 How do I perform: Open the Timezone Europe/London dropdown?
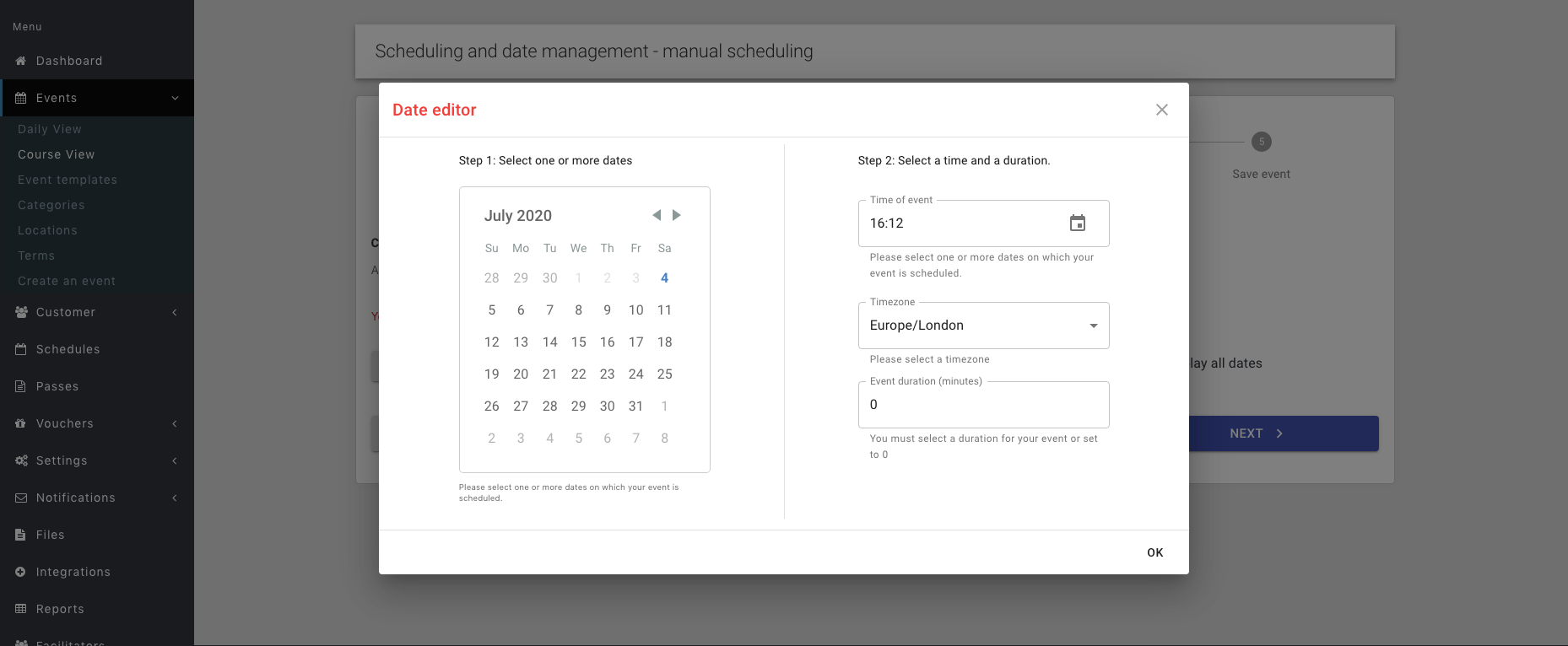(x=984, y=326)
